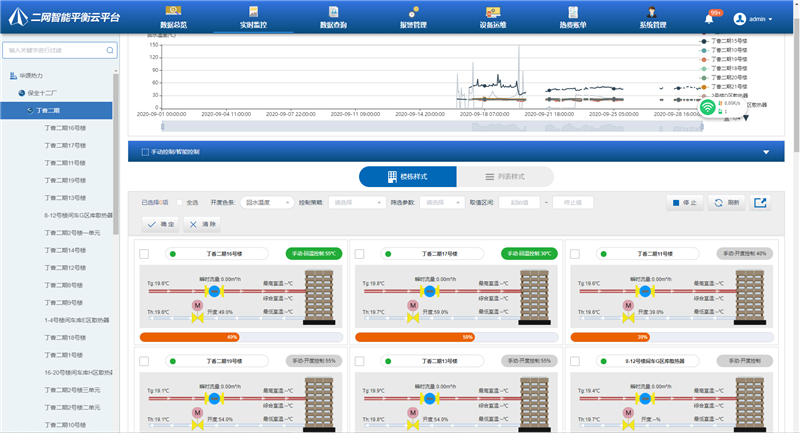
Task: Open the 数据总览 overview icon
Action: 173,11
